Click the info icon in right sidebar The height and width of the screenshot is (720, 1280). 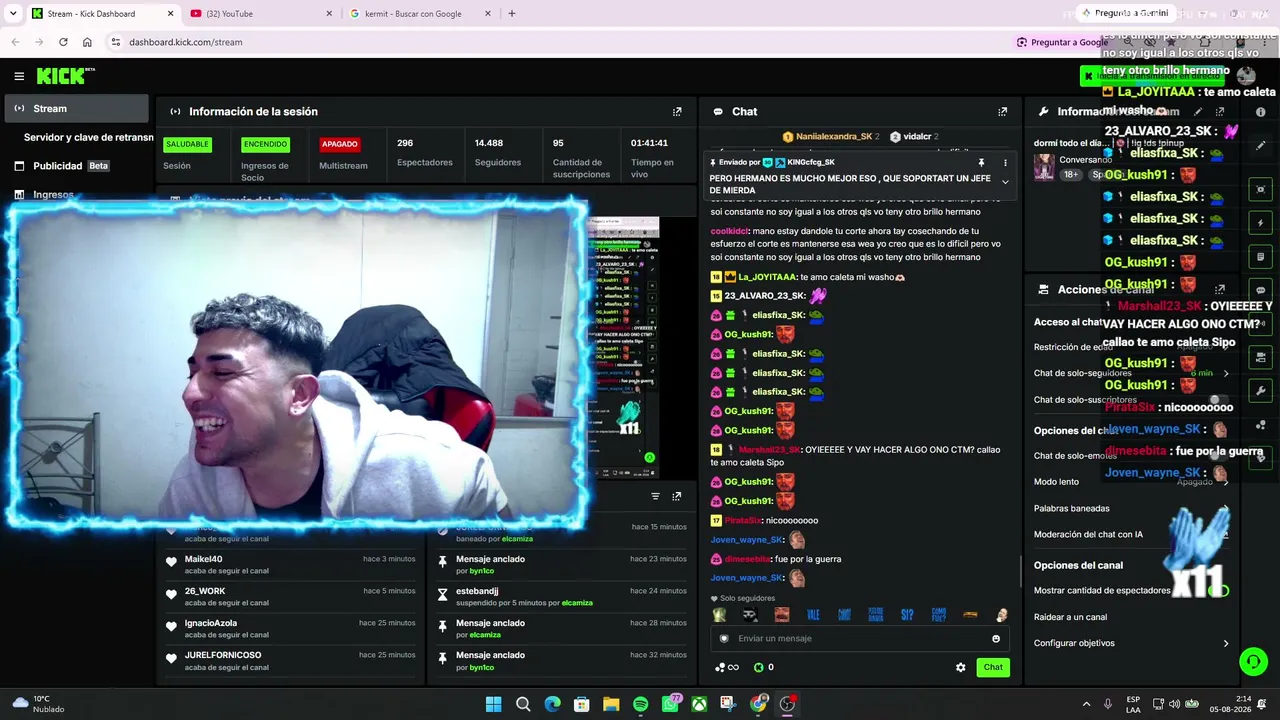click(1260, 112)
